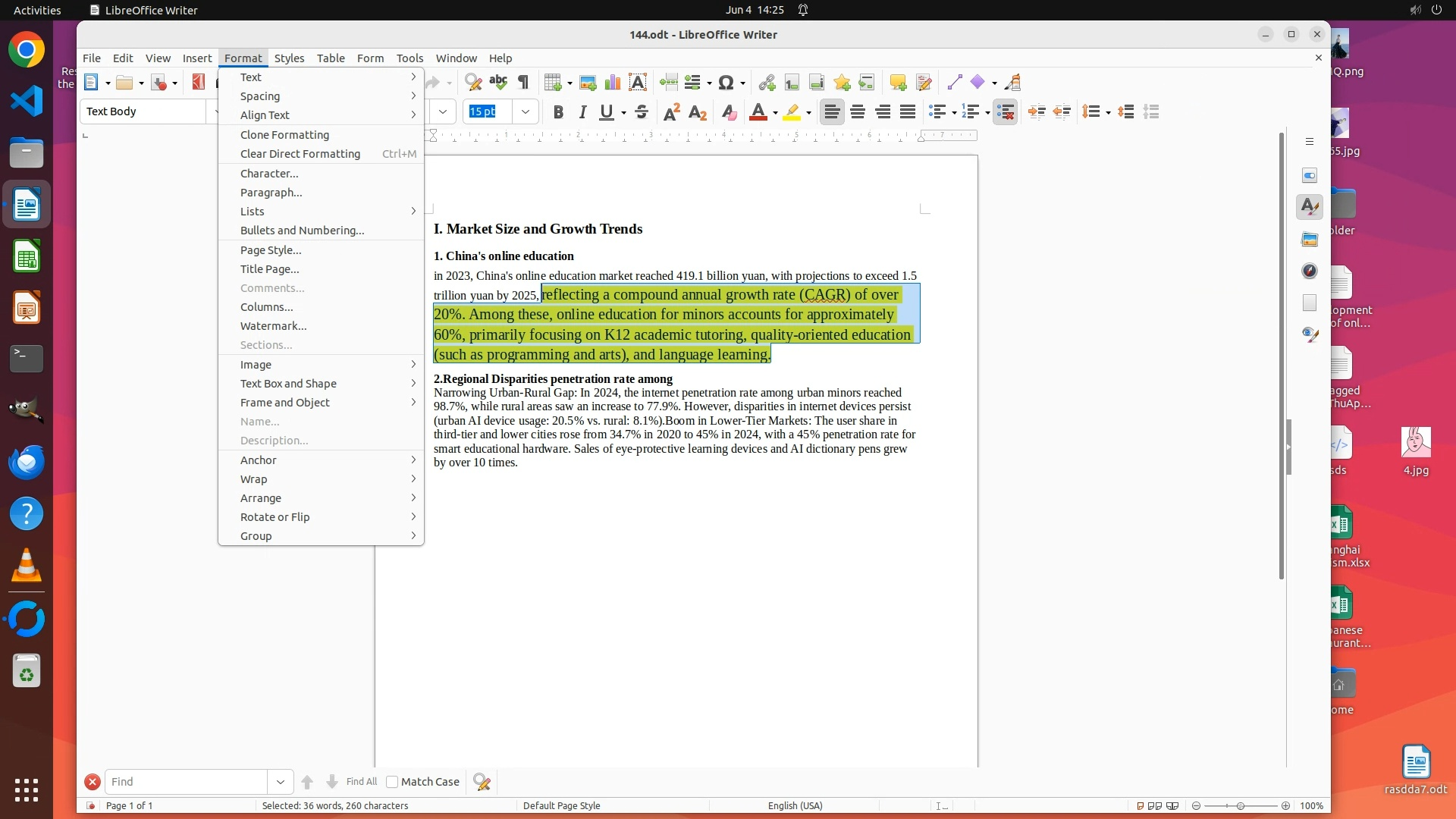Open Gallery panel in sidebar
The height and width of the screenshot is (819, 1456).
pyautogui.click(x=1310, y=240)
